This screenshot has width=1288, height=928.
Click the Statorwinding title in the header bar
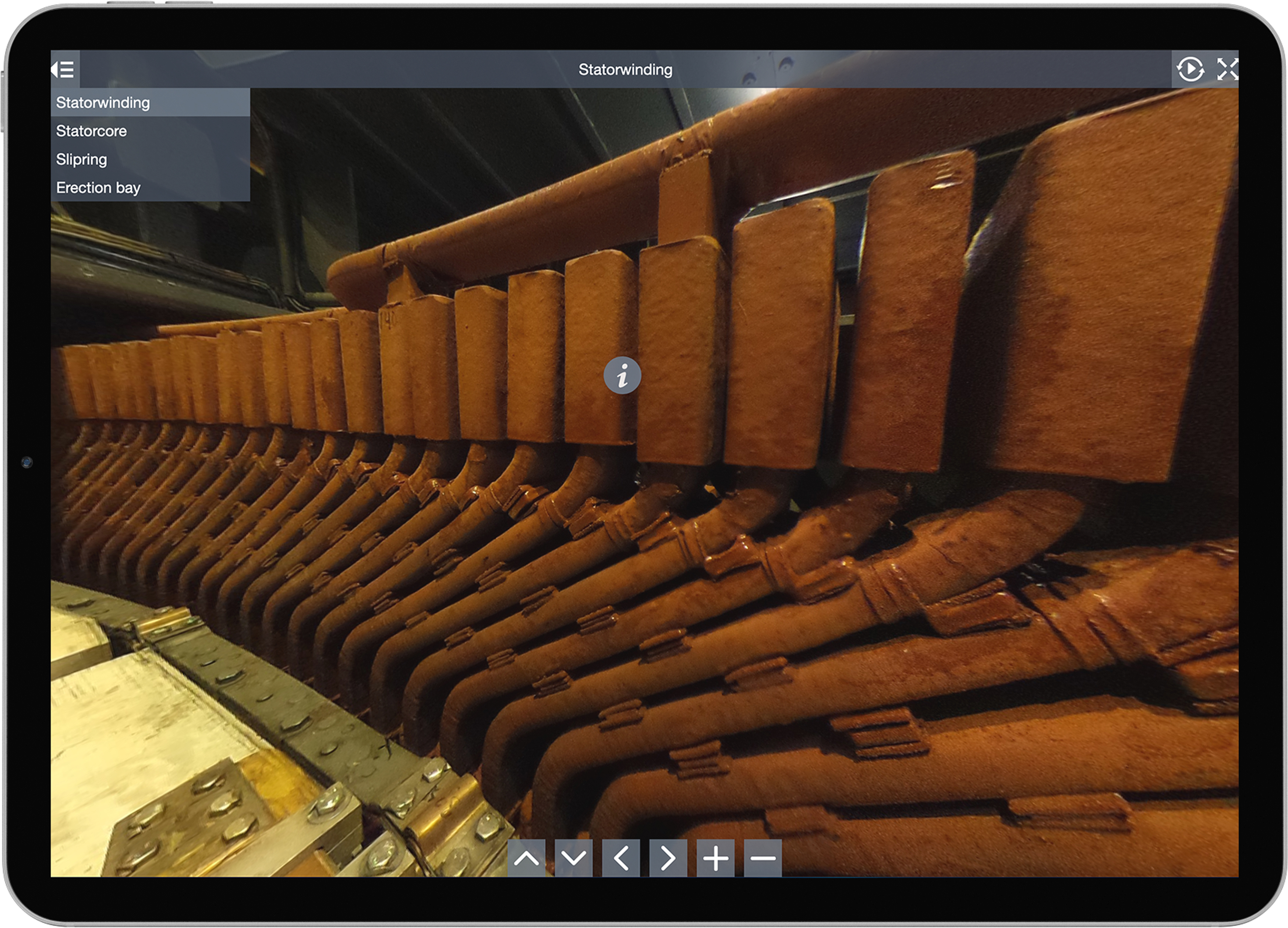625,69
